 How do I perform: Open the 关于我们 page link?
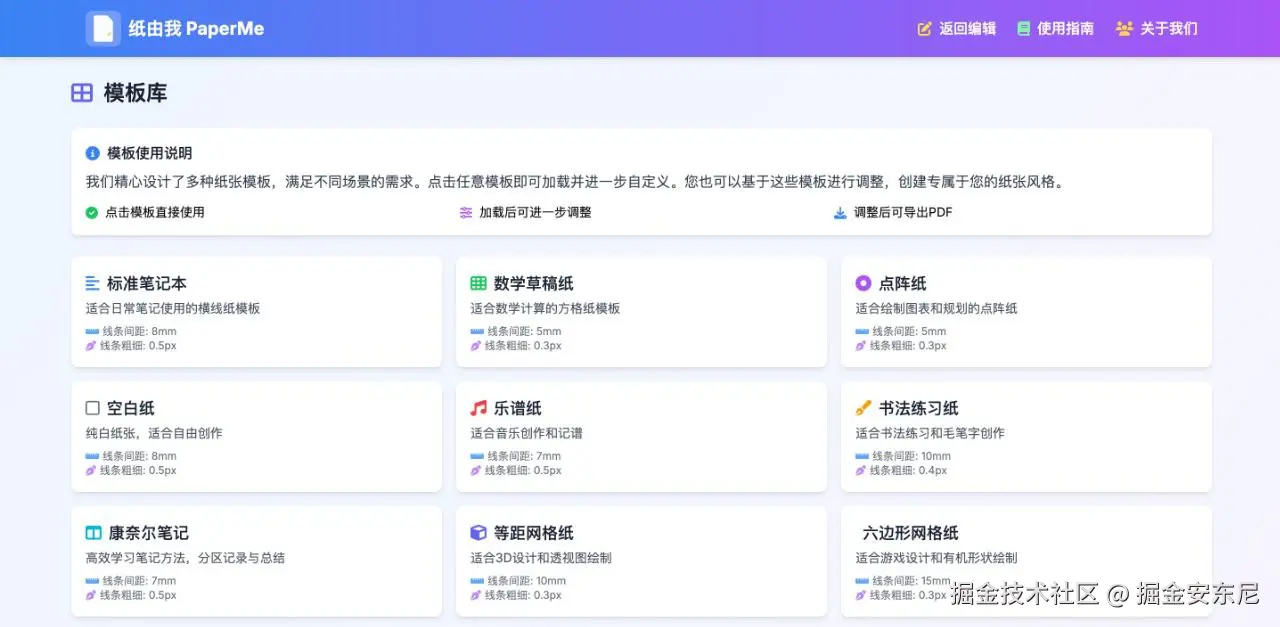(1157, 28)
